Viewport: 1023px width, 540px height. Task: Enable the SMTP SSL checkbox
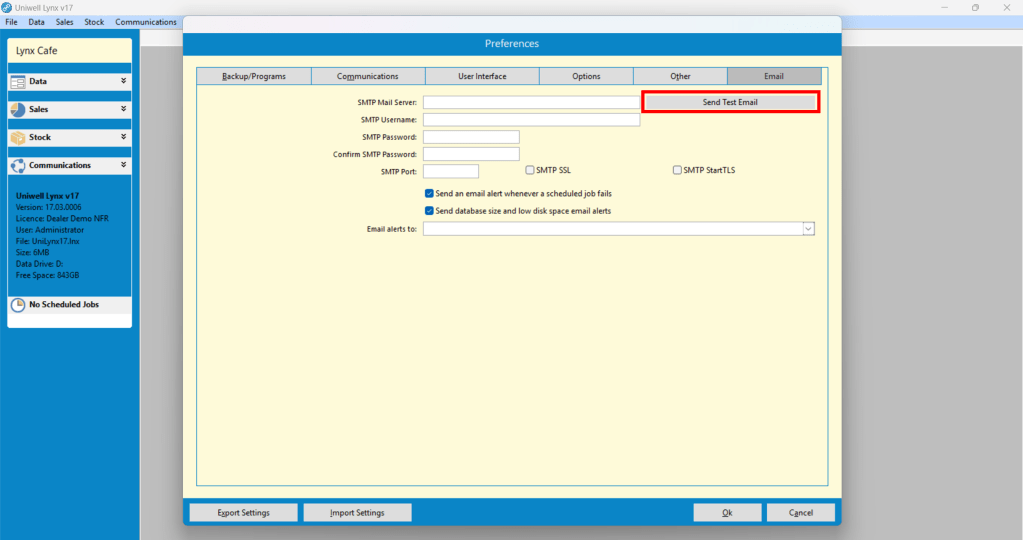(530, 170)
